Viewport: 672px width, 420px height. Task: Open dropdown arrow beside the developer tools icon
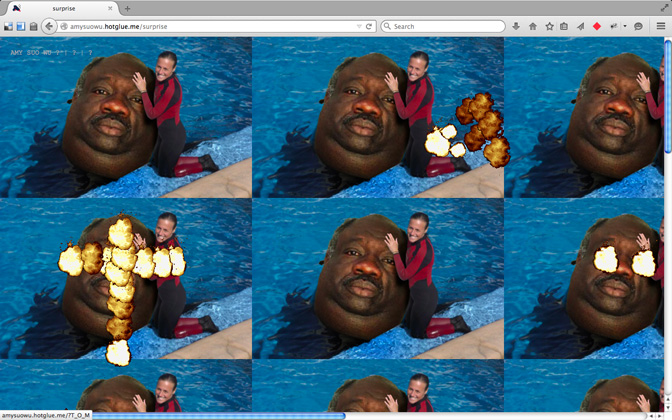tap(625, 27)
